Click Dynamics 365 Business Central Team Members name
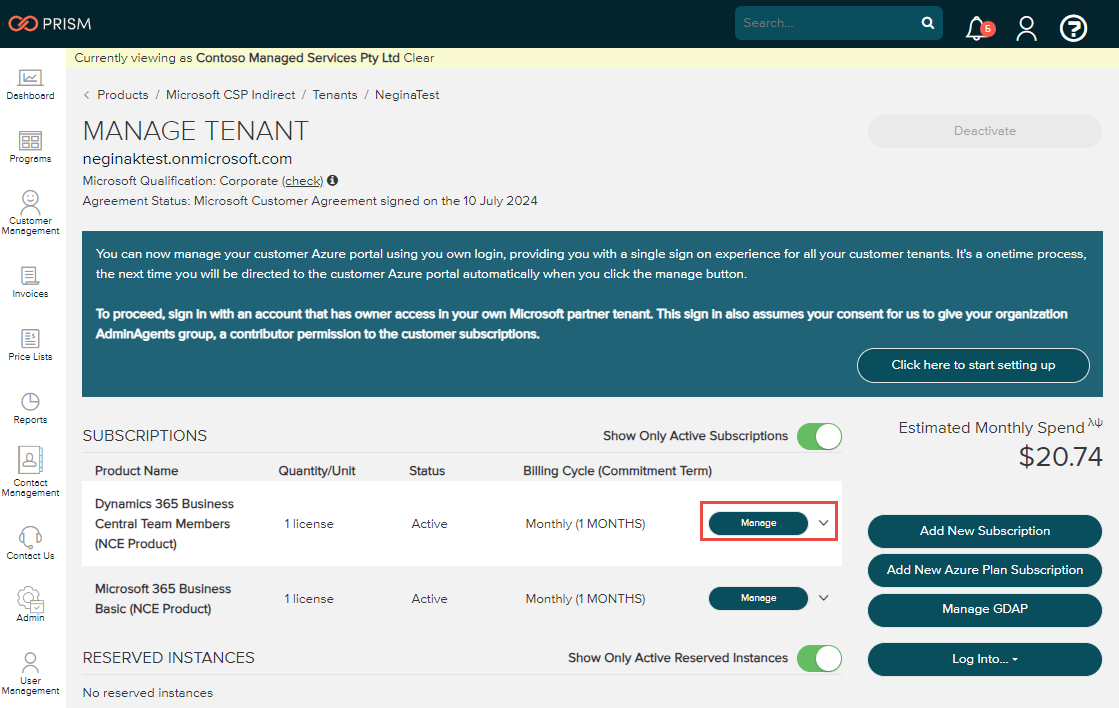This screenshot has width=1119, height=708. click(x=164, y=524)
